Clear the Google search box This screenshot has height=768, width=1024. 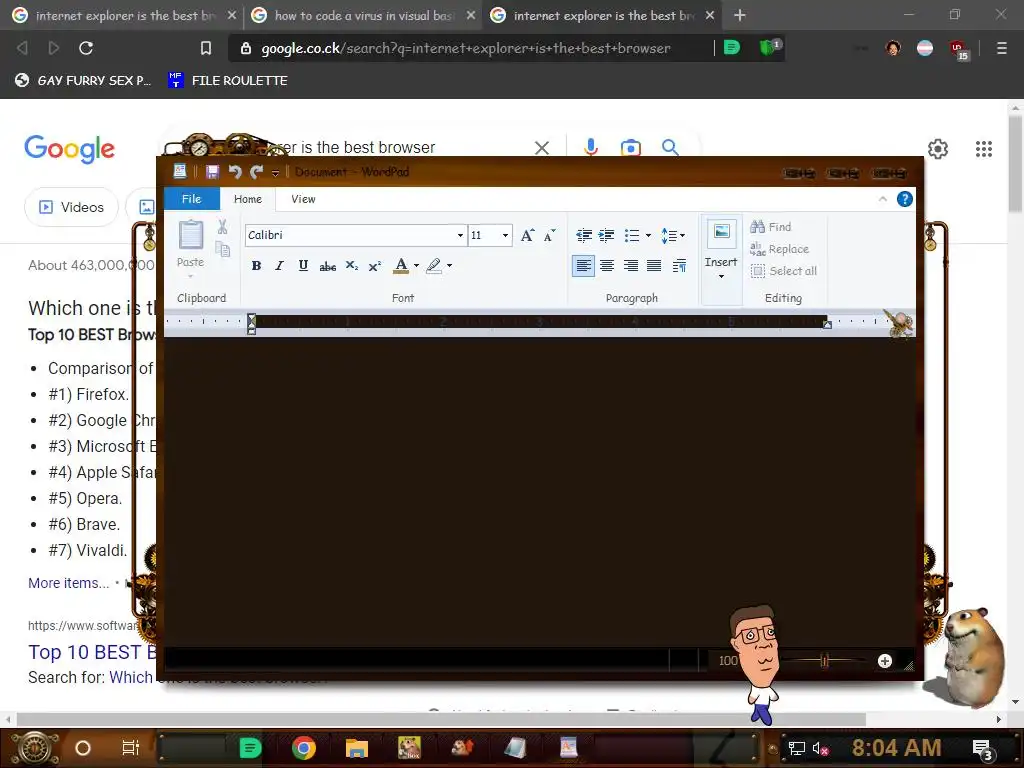coord(541,148)
